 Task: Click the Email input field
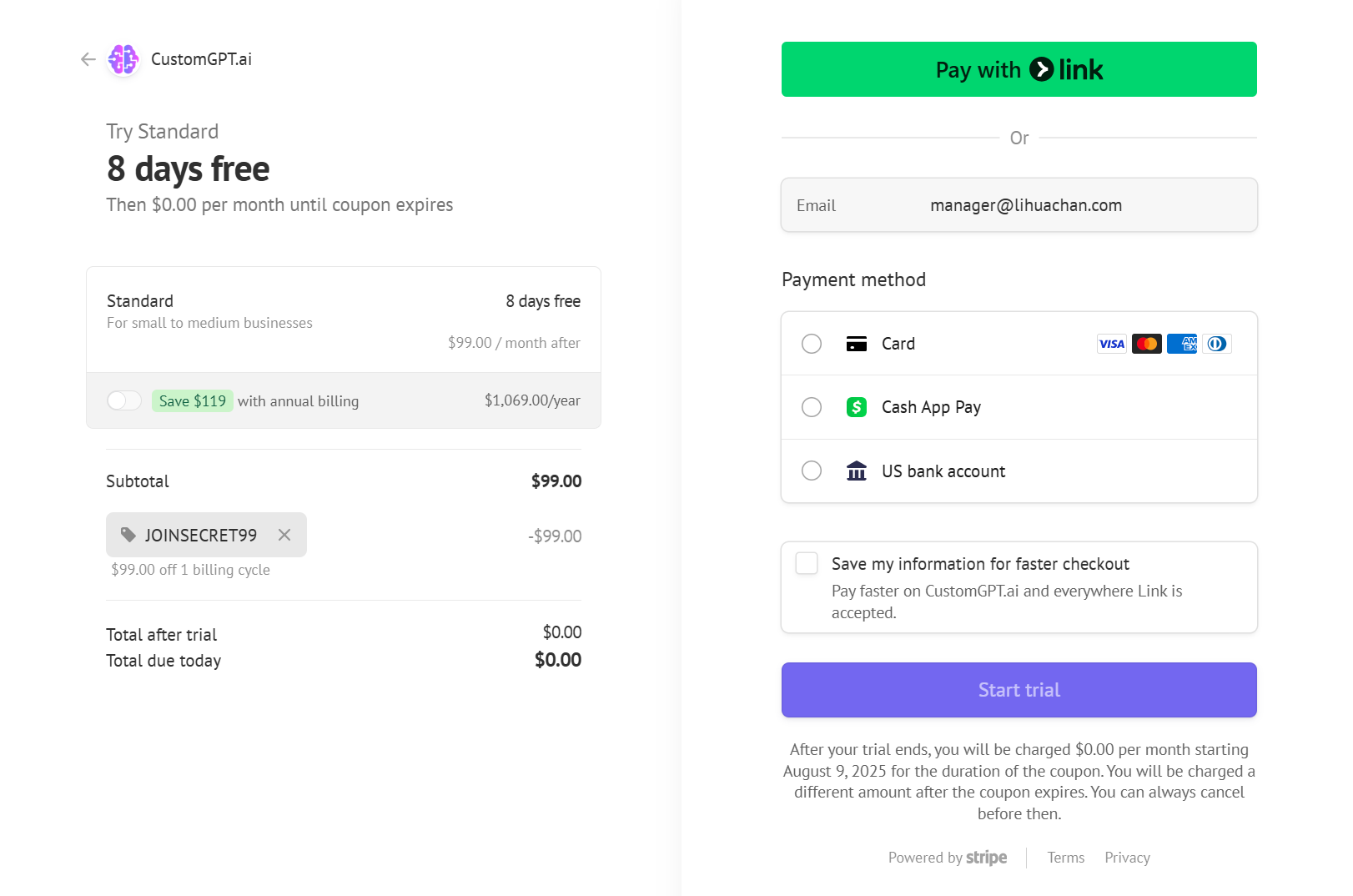pos(1019,205)
